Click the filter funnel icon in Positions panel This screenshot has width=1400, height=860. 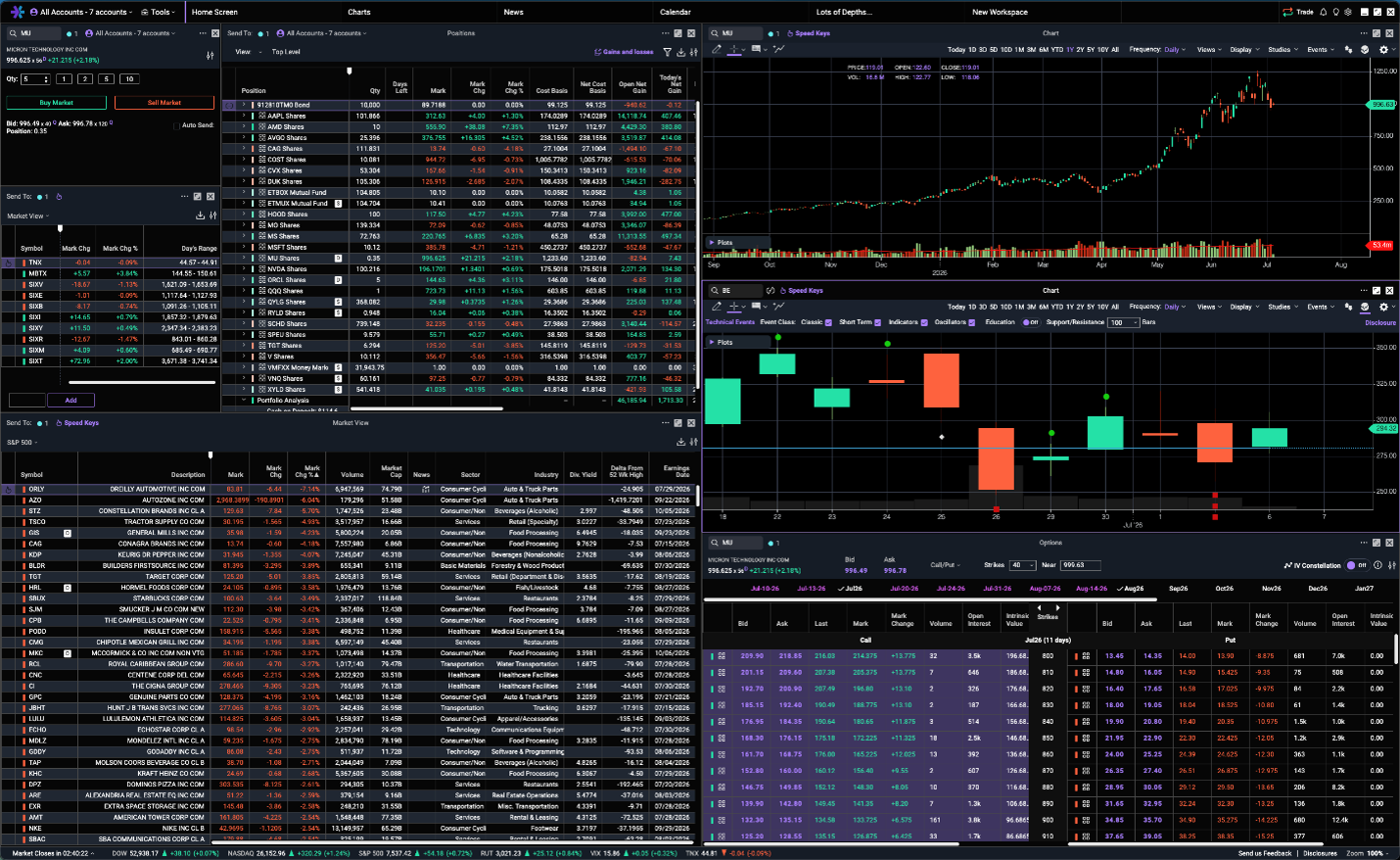[x=667, y=52]
